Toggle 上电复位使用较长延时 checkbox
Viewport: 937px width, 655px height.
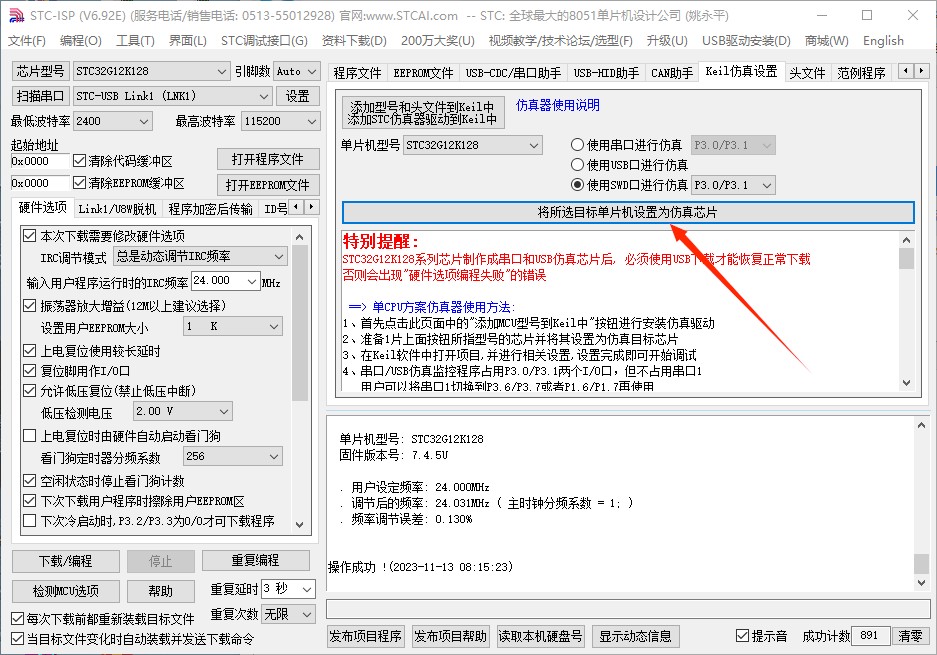pos(29,351)
